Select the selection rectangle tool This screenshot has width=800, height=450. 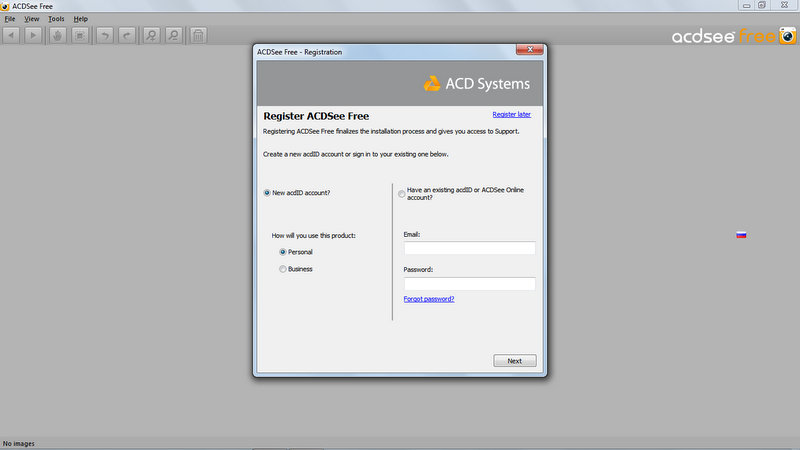[x=80, y=35]
